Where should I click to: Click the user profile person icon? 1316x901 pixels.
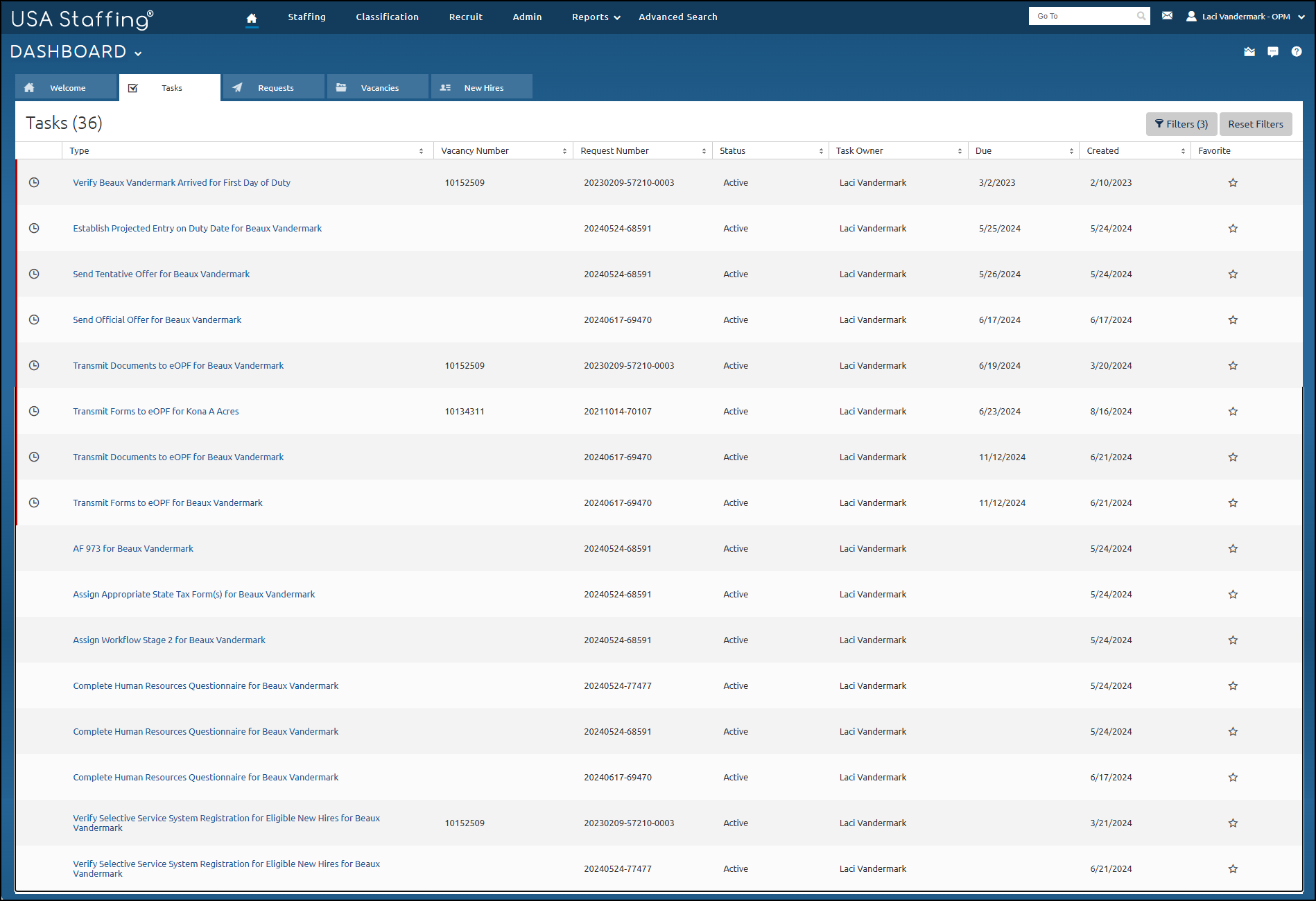click(1191, 16)
